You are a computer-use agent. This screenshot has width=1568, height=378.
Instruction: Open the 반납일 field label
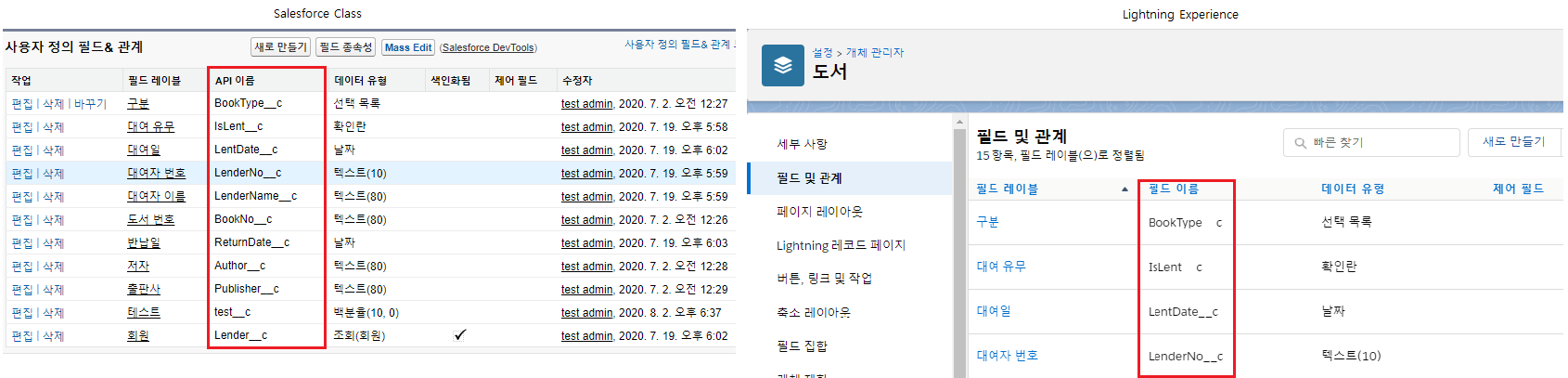144,243
